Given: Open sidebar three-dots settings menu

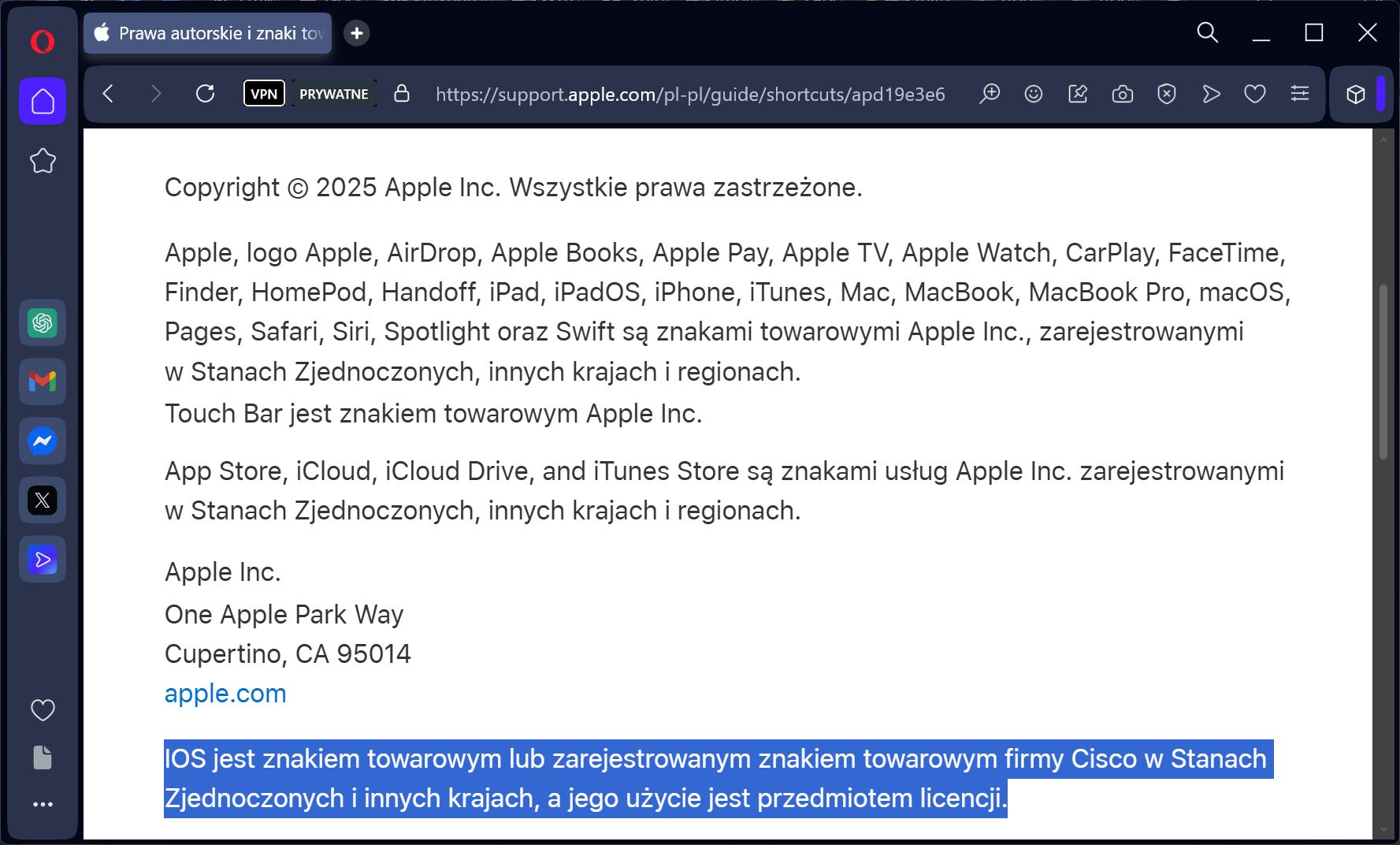Looking at the screenshot, I should 43,804.
